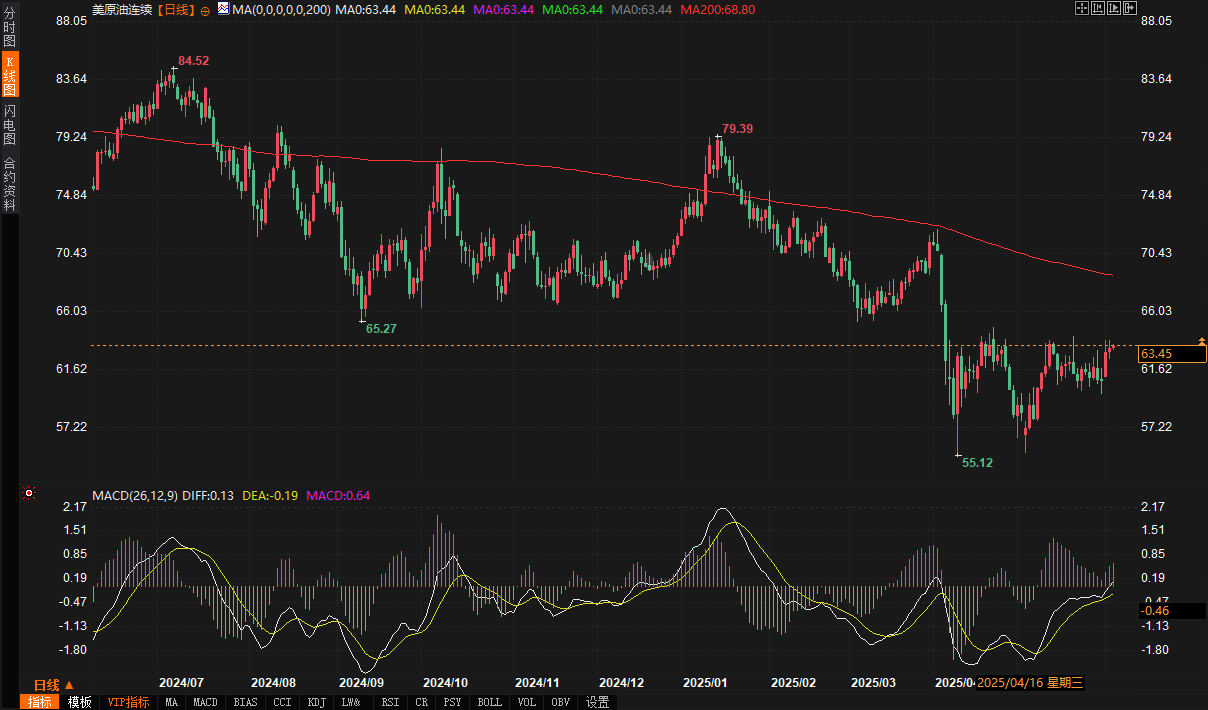
Task: Expand the 日线 period selector arrow
Action: 69,685
